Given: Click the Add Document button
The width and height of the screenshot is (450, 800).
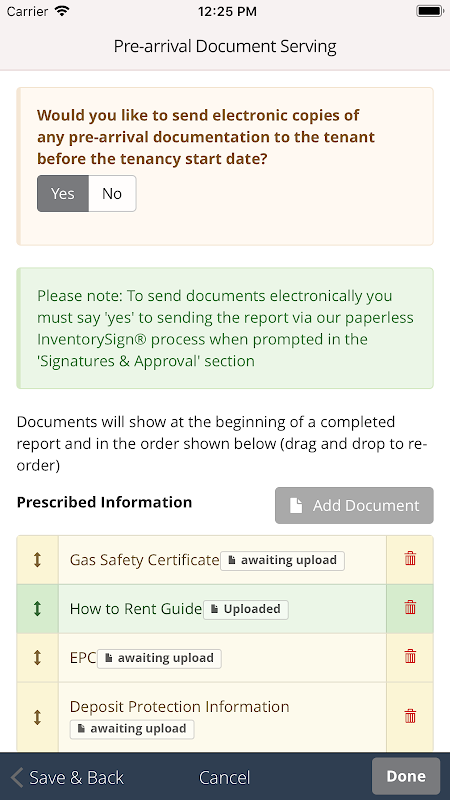Looking at the screenshot, I should (x=354, y=505).
